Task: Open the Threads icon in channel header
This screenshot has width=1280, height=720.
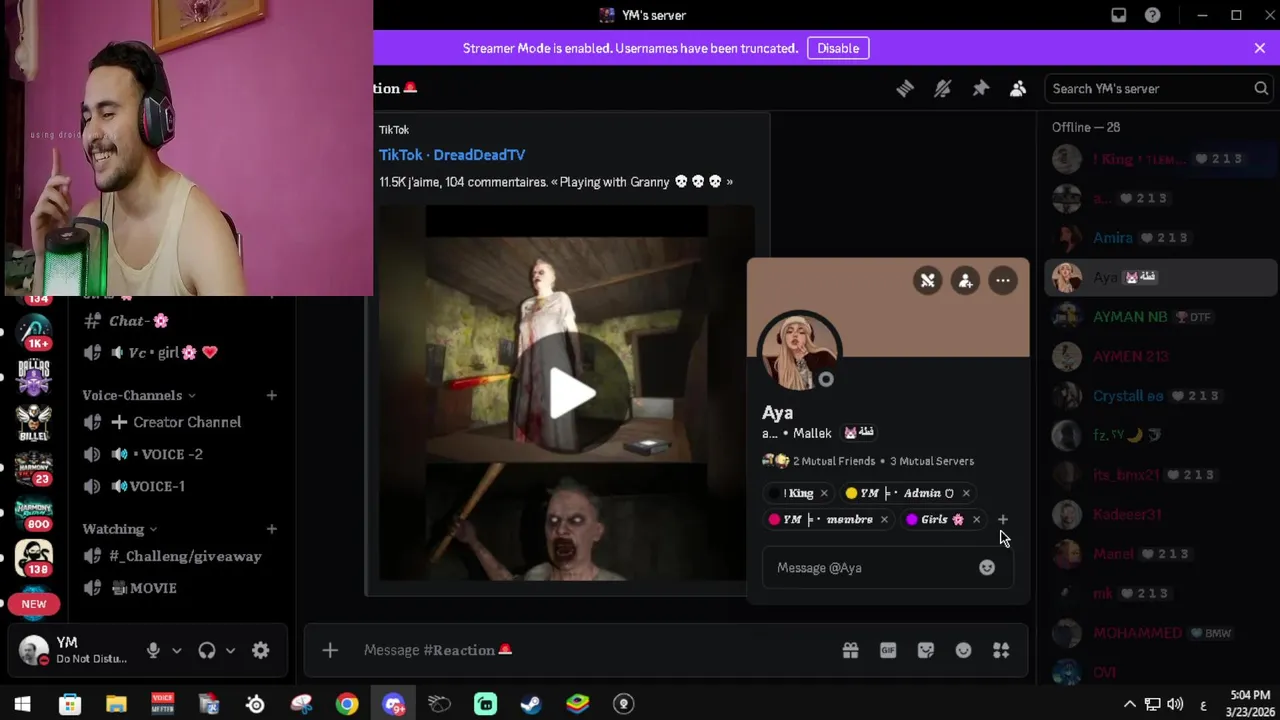Action: point(905,89)
